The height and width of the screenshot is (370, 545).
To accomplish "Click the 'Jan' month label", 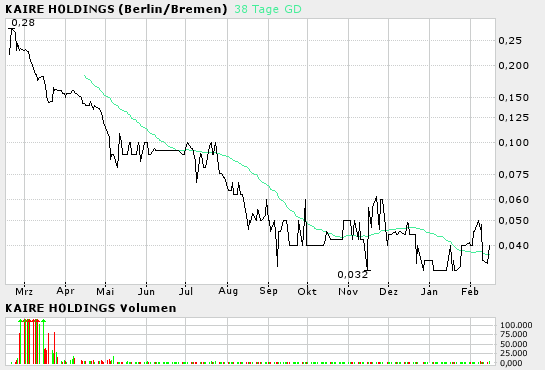I will [x=429, y=291].
